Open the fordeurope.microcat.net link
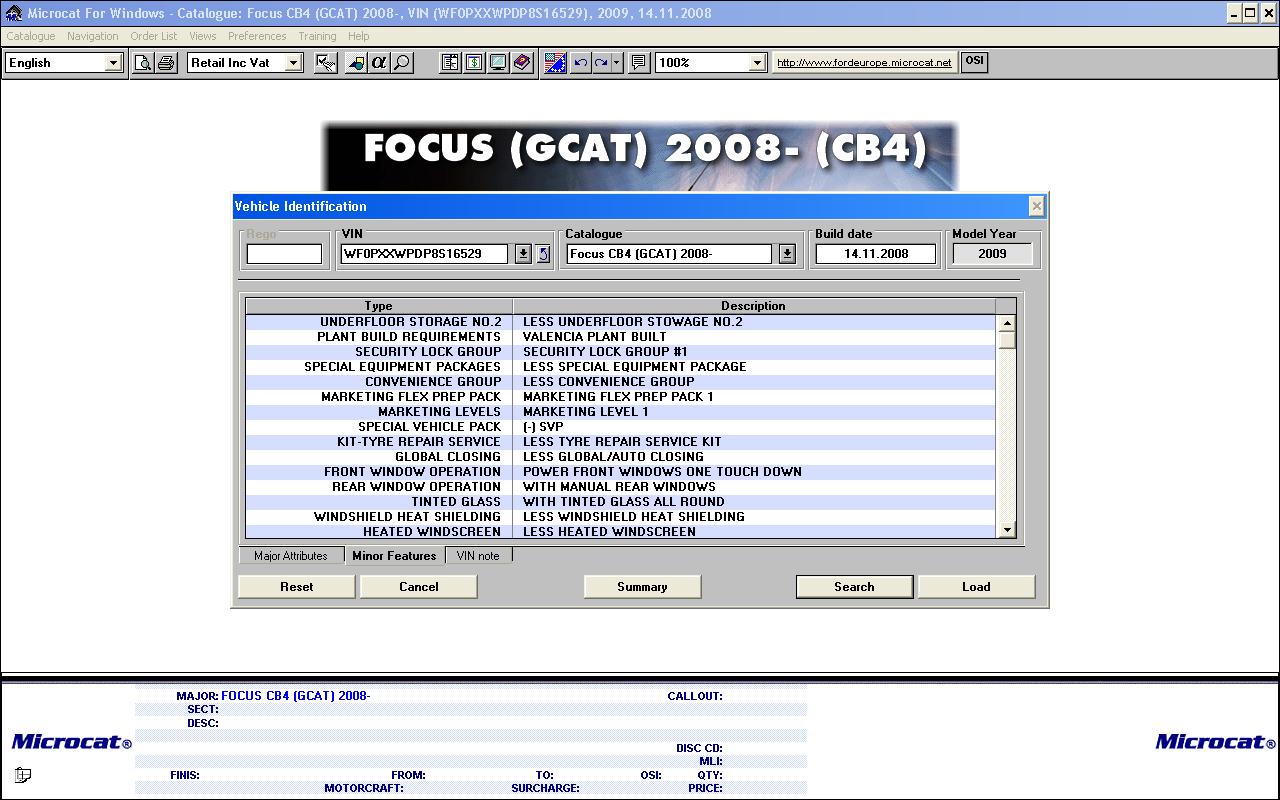1280x800 pixels. 864,62
